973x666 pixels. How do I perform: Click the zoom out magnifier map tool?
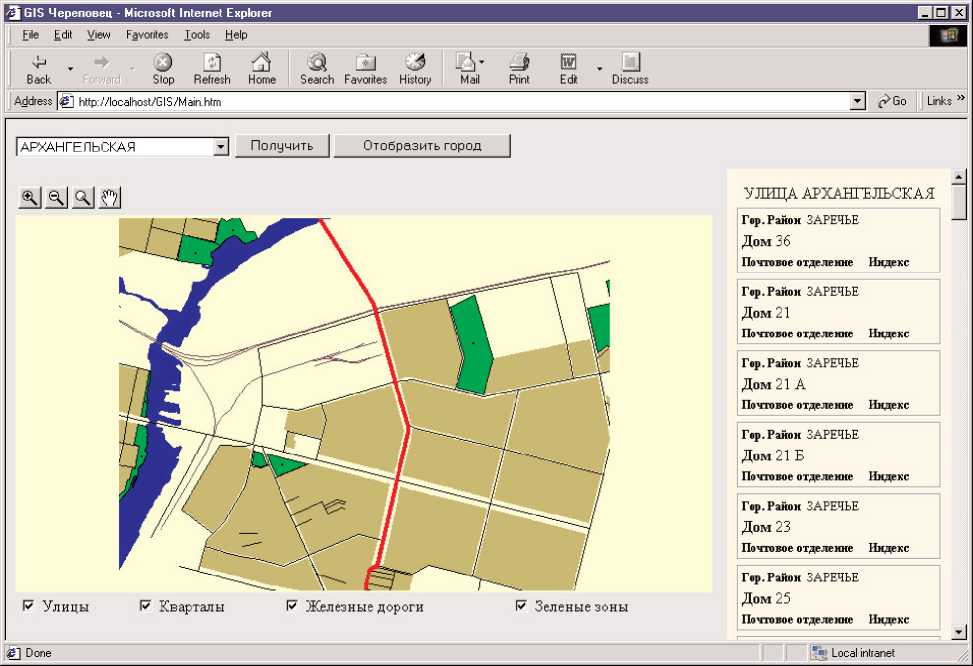(57, 198)
